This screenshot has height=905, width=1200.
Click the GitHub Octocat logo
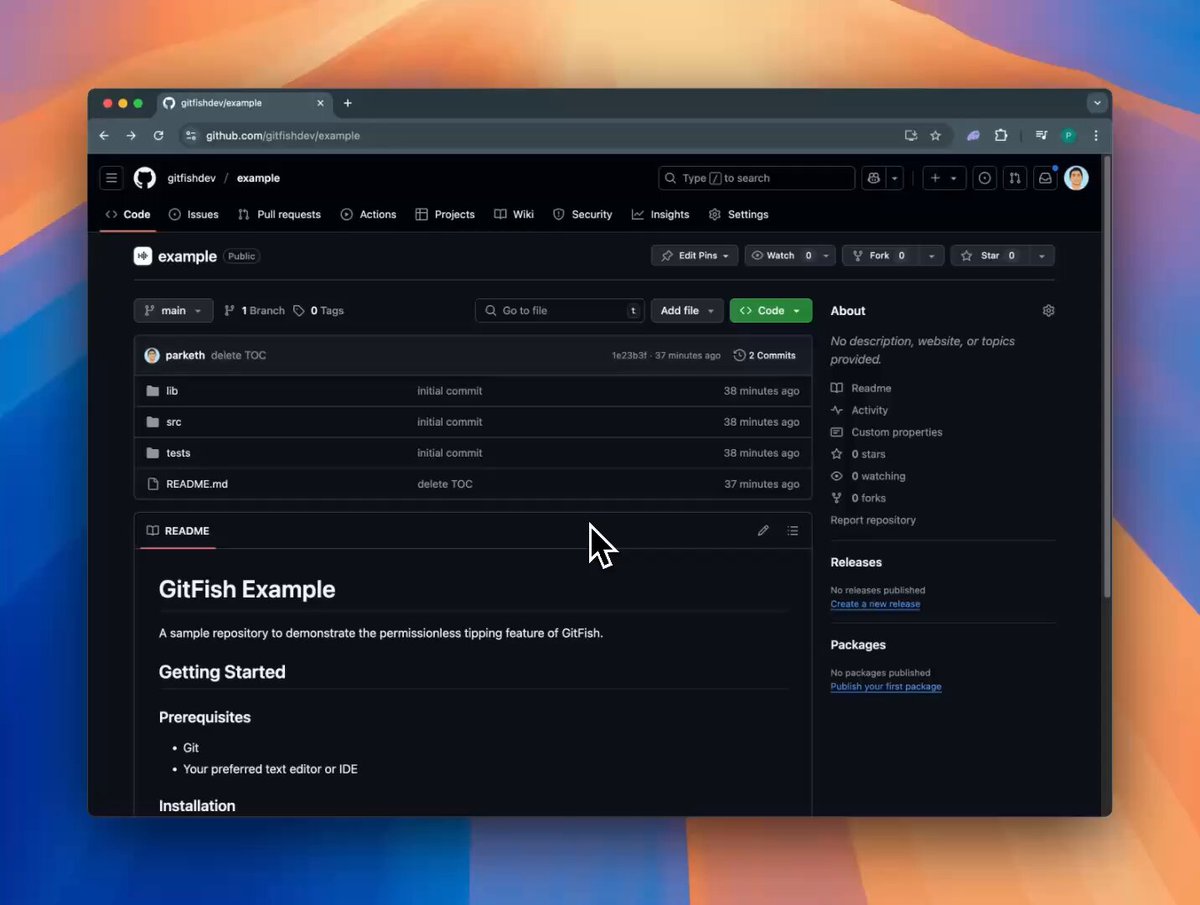pos(145,178)
